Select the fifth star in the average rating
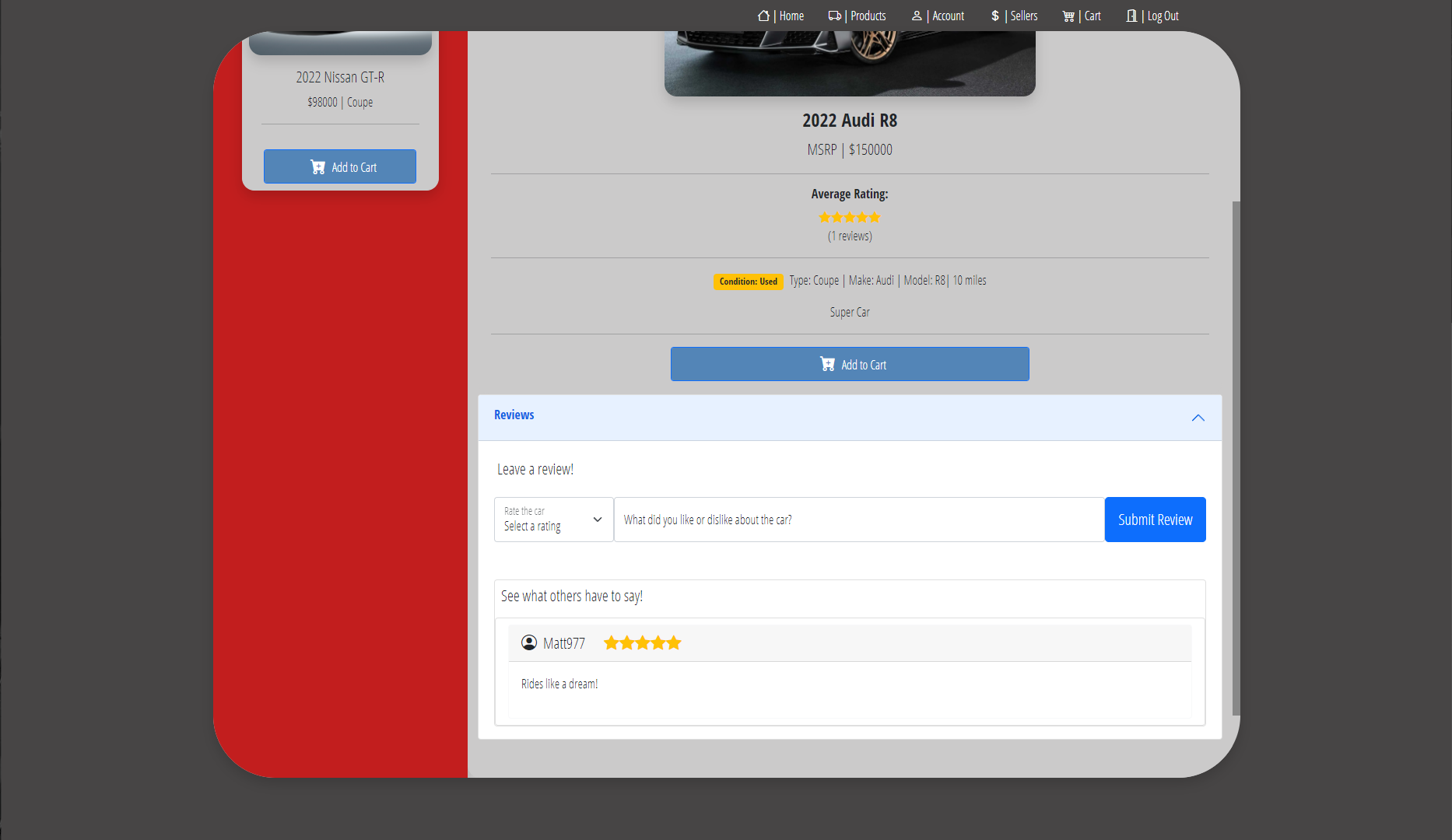This screenshot has width=1452, height=840. tap(875, 217)
